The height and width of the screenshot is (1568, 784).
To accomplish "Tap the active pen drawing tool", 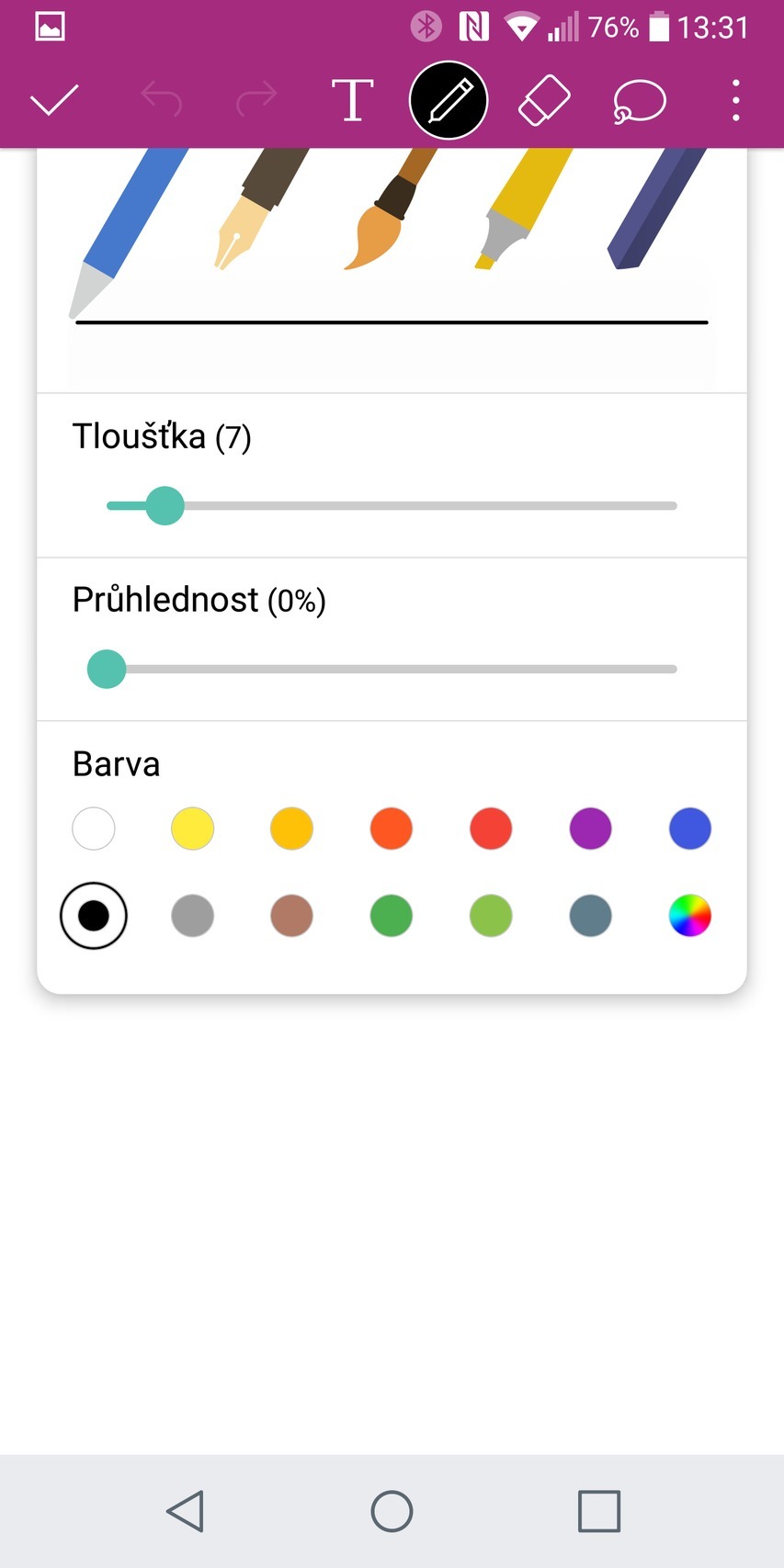I will pyautogui.click(x=449, y=100).
